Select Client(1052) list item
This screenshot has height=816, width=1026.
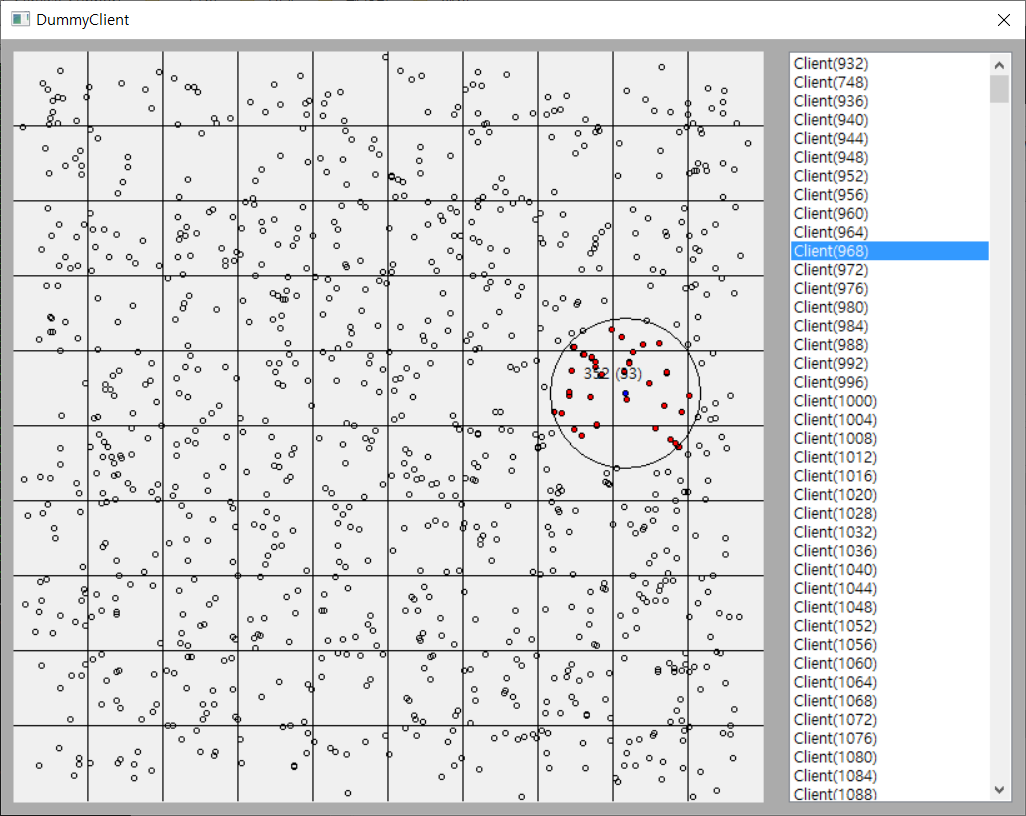click(x=889, y=626)
